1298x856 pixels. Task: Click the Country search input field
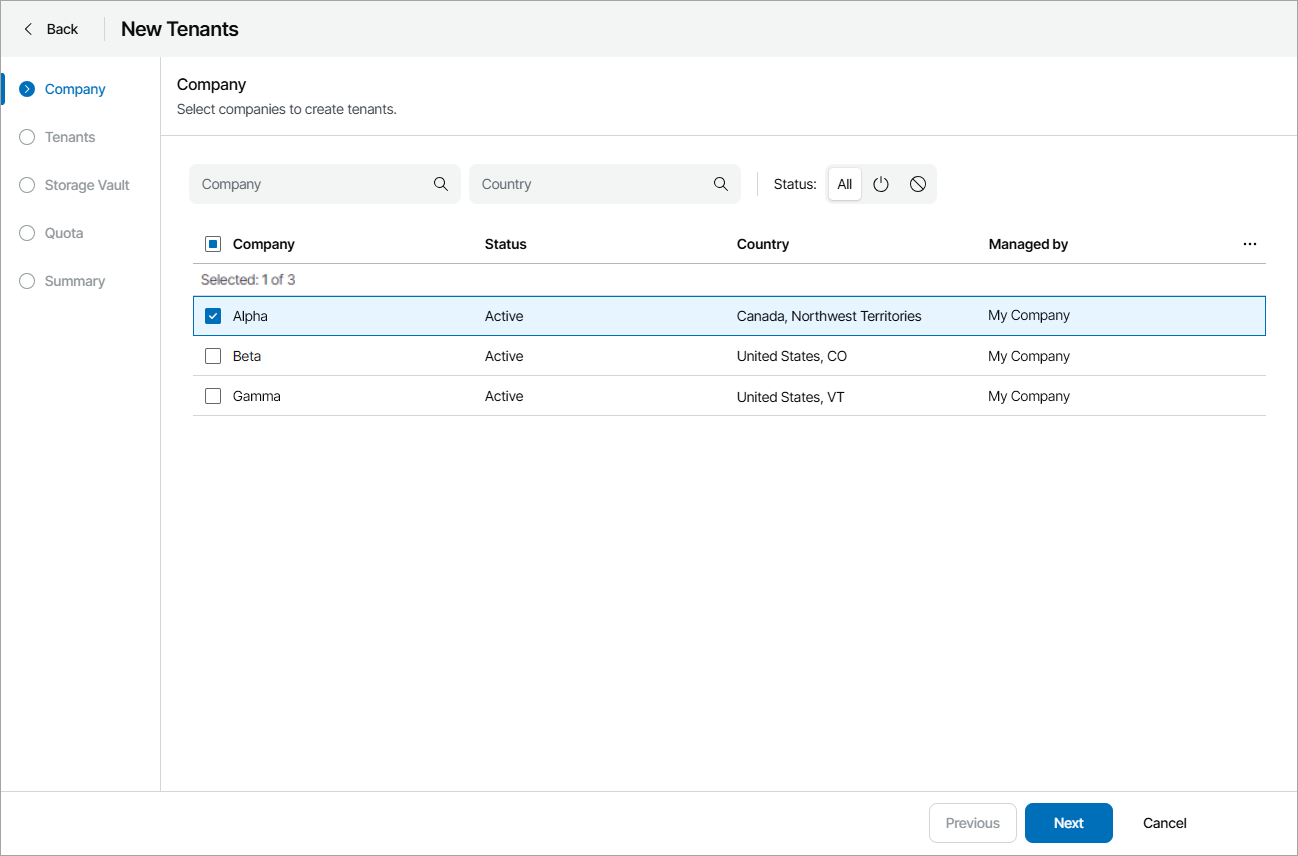coord(592,184)
